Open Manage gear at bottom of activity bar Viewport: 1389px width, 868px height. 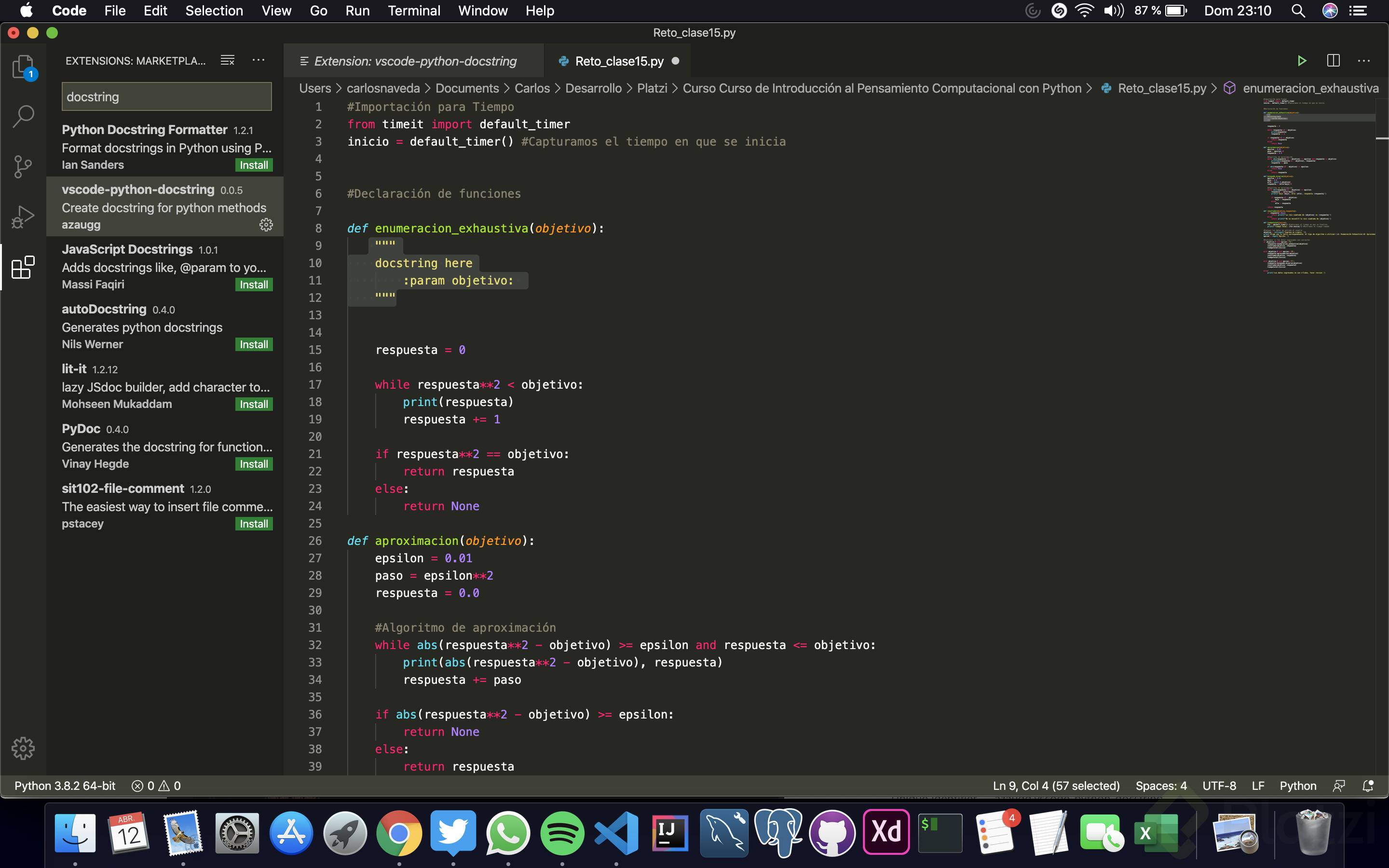click(23, 748)
